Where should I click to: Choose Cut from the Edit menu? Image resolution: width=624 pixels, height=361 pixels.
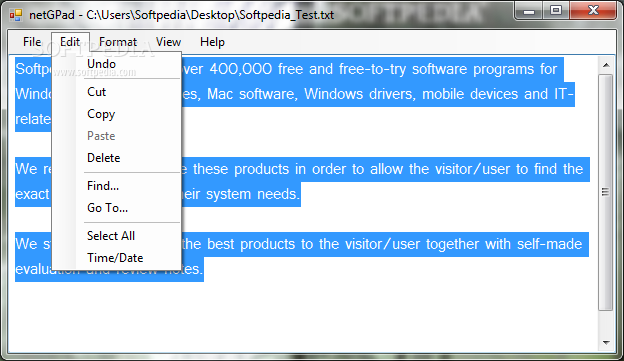117,92
